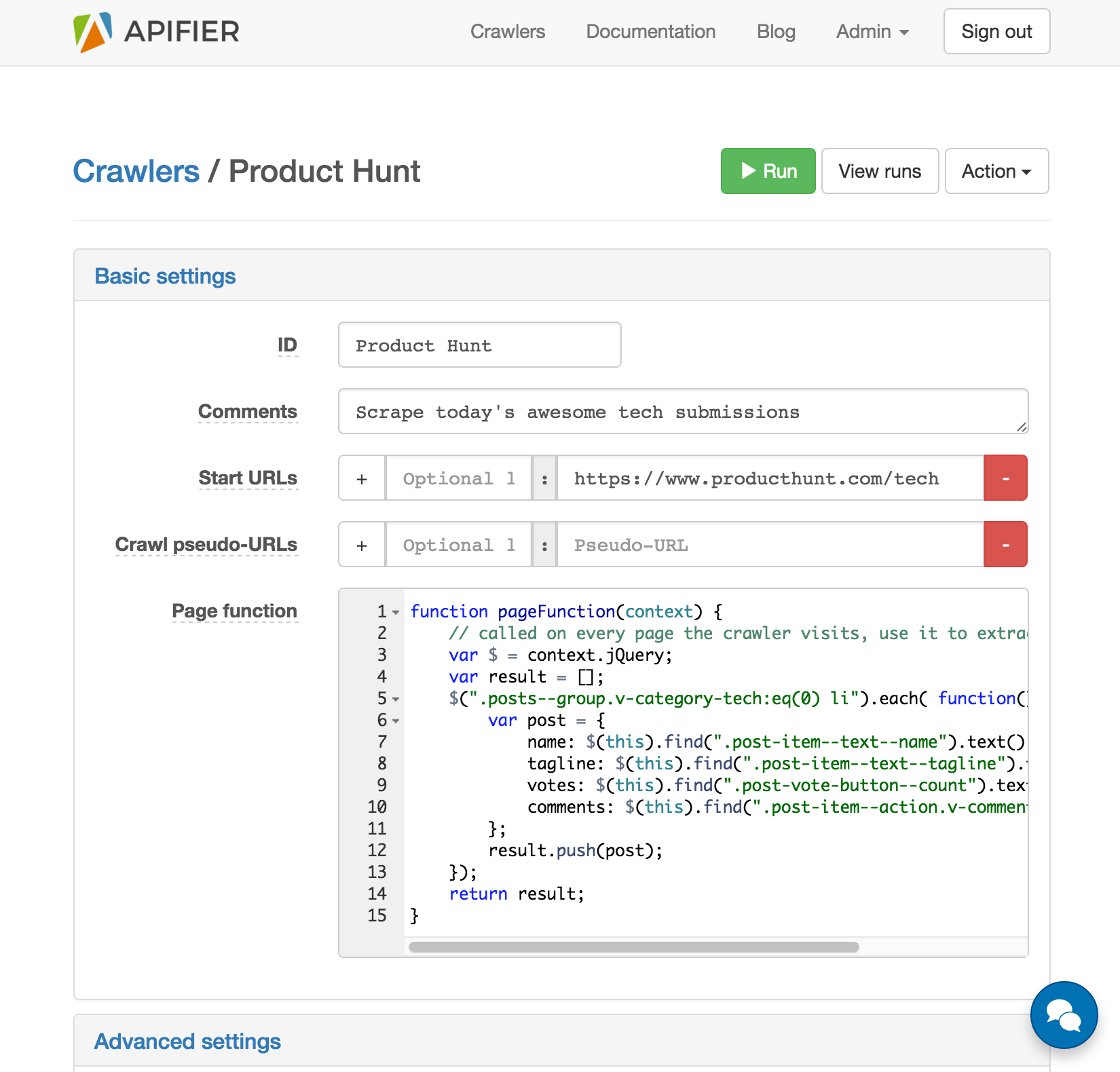Click the Start URL producthunt.com/tech field
Image resolution: width=1120 pixels, height=1072 pixels.
[x=770, y=478]
